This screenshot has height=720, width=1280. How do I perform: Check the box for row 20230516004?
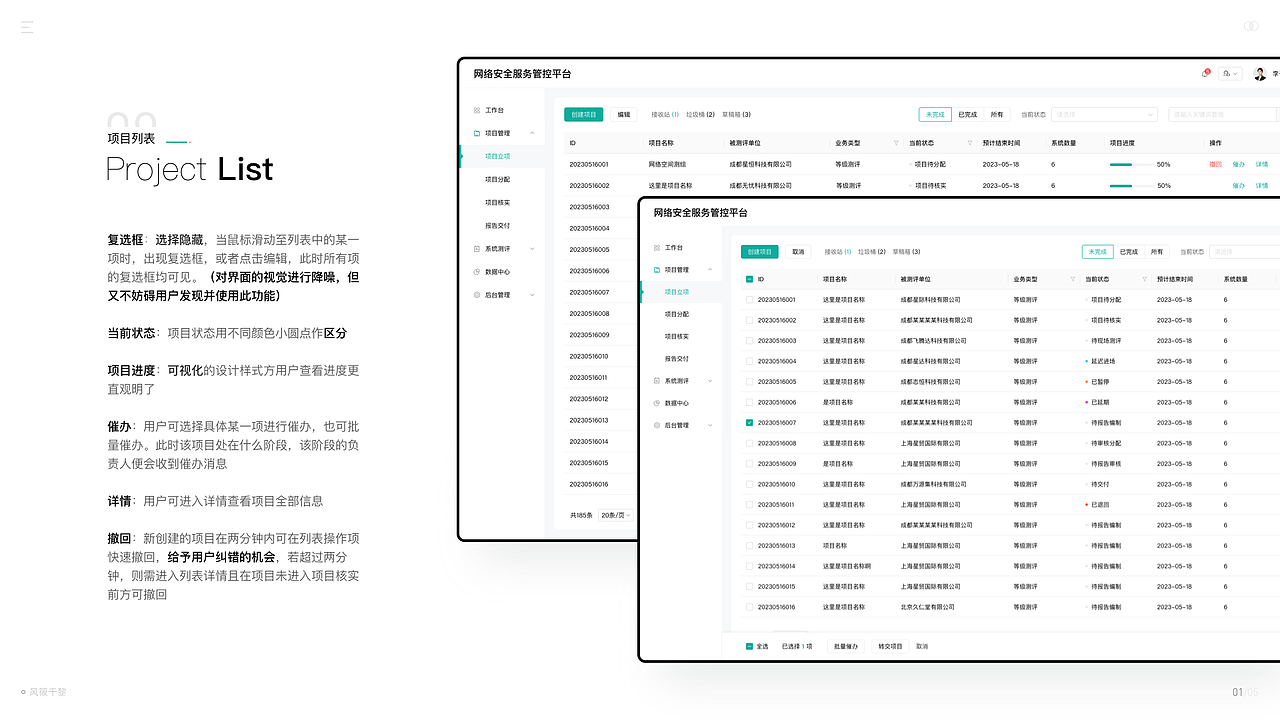click(x=750, y=361)
